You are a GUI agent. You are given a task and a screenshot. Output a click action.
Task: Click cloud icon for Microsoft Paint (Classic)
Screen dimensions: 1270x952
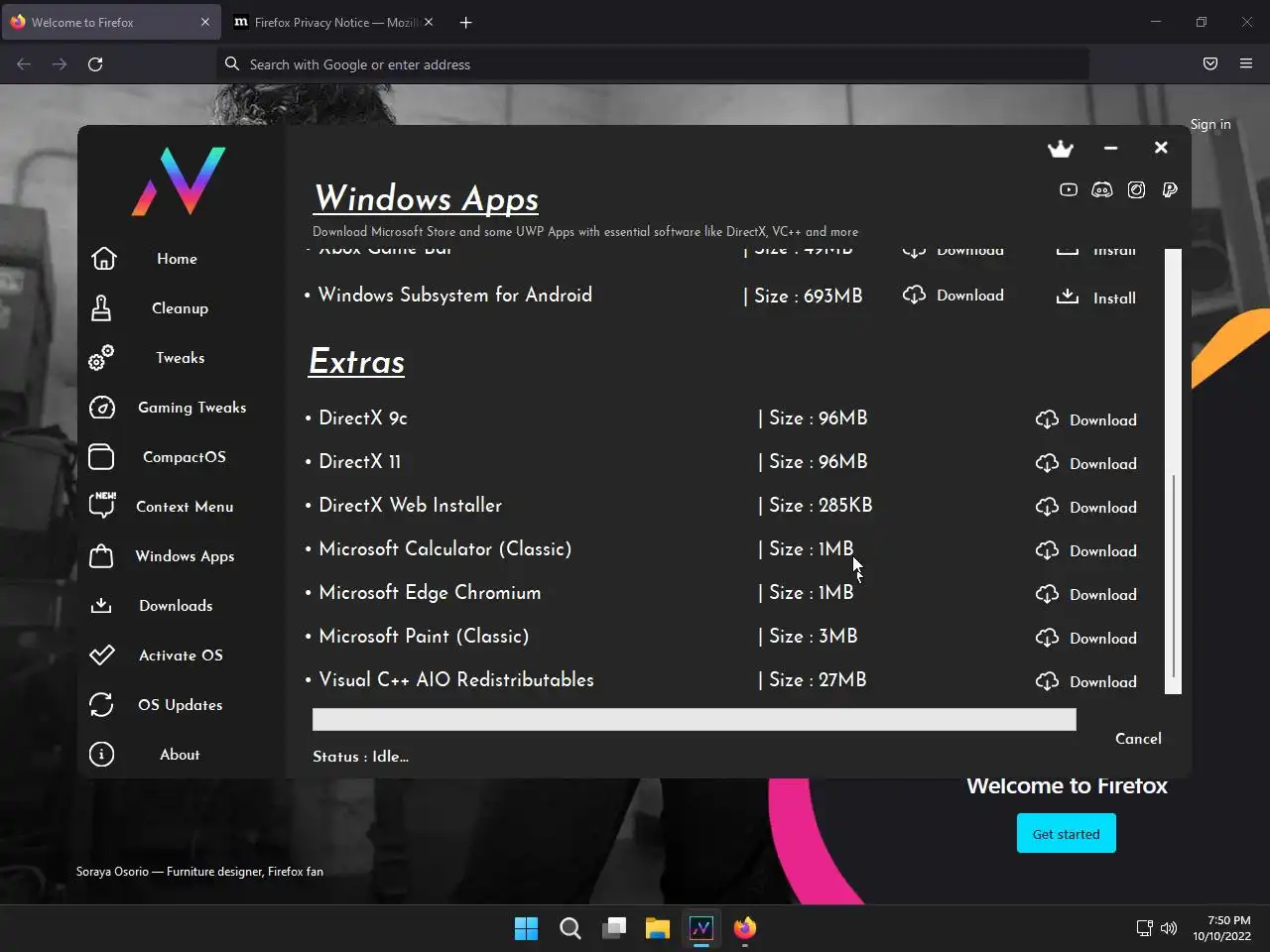pyautogui.click(x=1047, y=639)
